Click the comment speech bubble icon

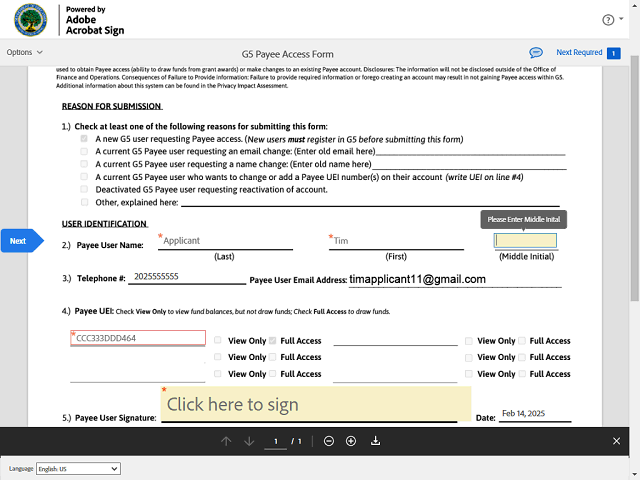click(536, 52)
